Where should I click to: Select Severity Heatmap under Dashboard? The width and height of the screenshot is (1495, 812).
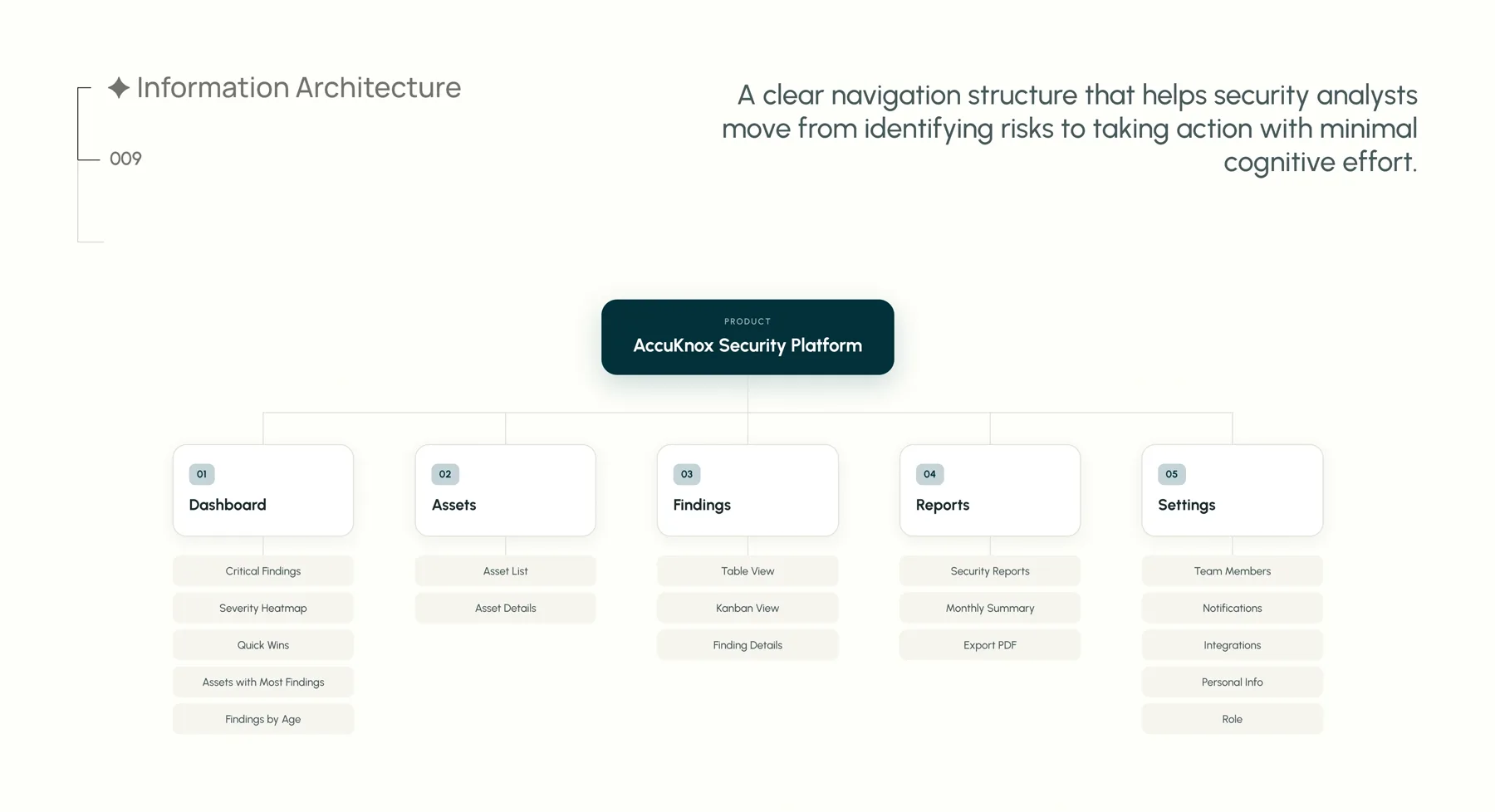(x=263, y=608)
